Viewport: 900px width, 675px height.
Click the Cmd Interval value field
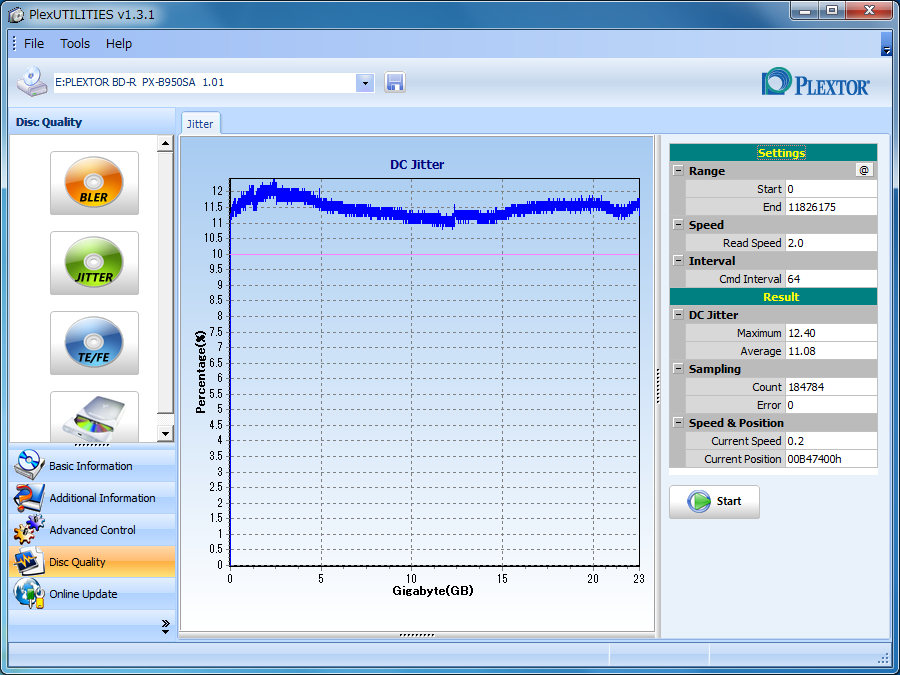click(831, 279)
